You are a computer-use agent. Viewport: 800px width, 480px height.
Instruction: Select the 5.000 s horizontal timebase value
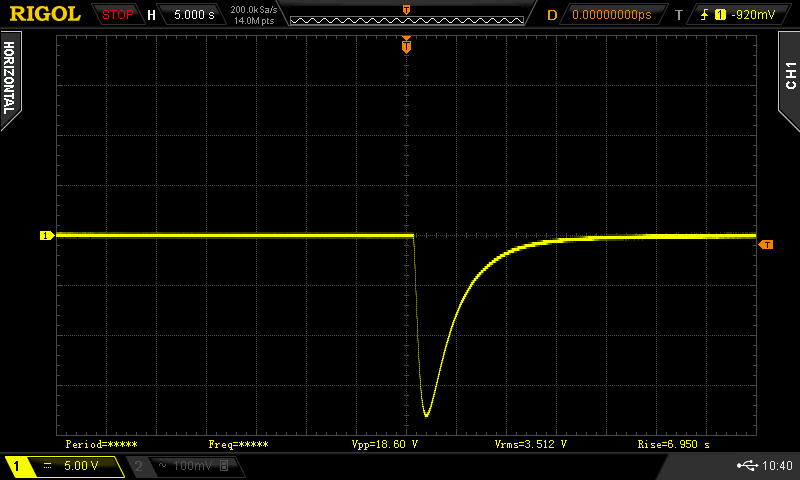point(194,15)
